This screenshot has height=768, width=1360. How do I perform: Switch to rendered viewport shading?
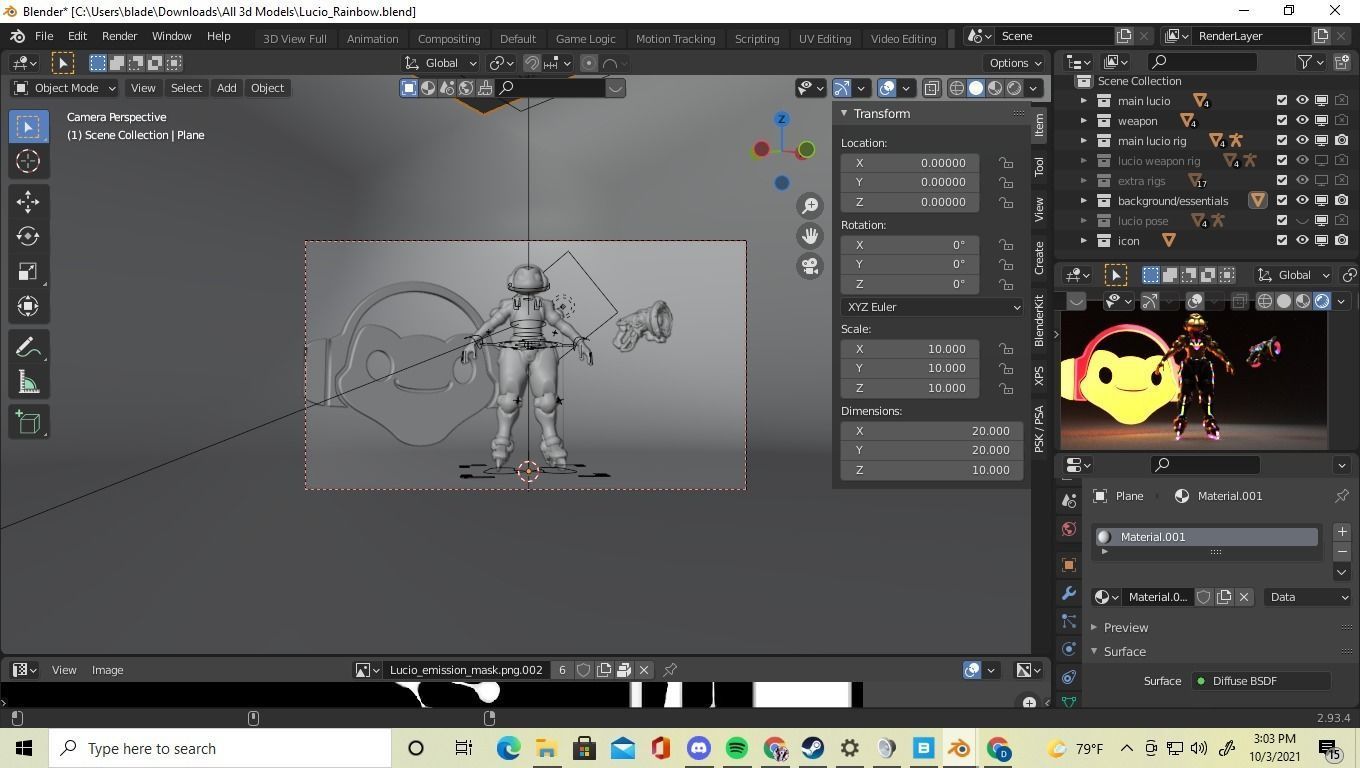1014,88
